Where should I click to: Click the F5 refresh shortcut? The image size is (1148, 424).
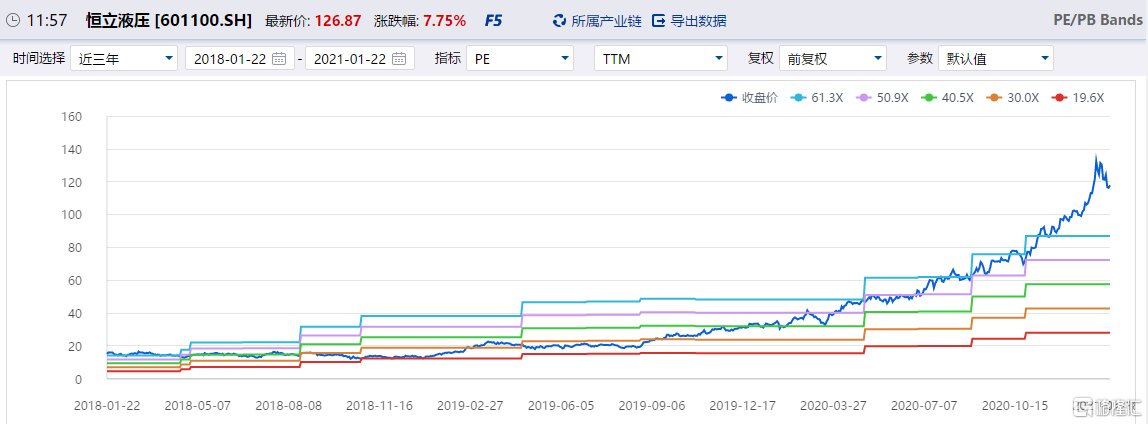pyautogui.click(x=493, y=21)
